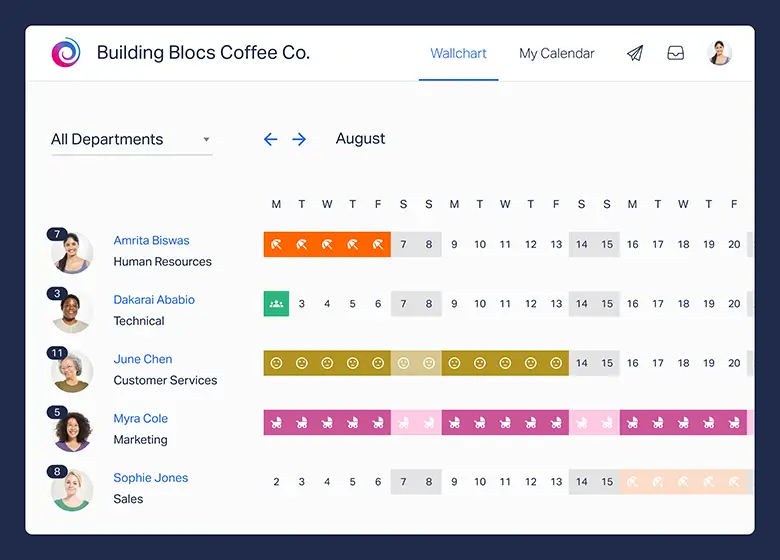The image size is (780, 560).
Task: Switch to the My Calendar tab
Action: point(556,54)
